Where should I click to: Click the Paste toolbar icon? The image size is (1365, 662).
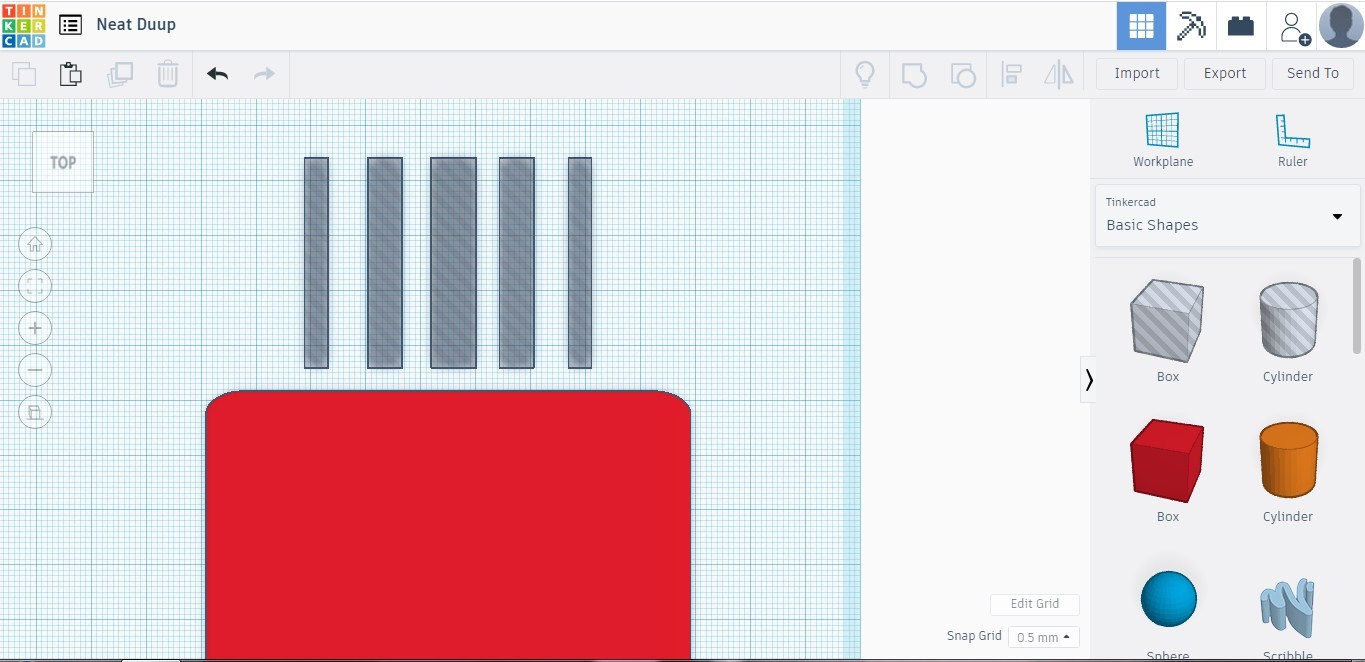(x=70, y=74)
